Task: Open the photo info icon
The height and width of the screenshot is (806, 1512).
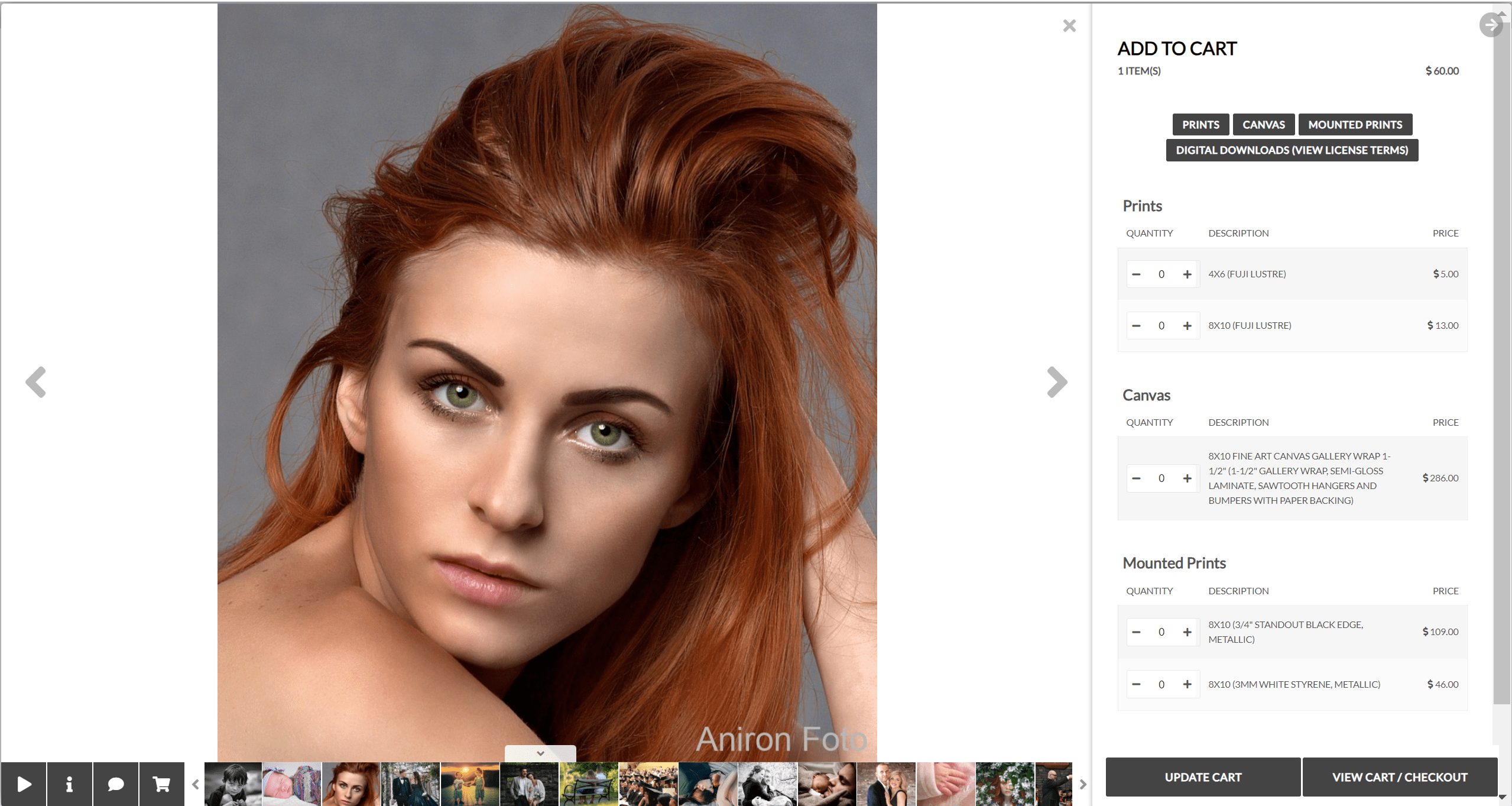Action: coord(70,784)
